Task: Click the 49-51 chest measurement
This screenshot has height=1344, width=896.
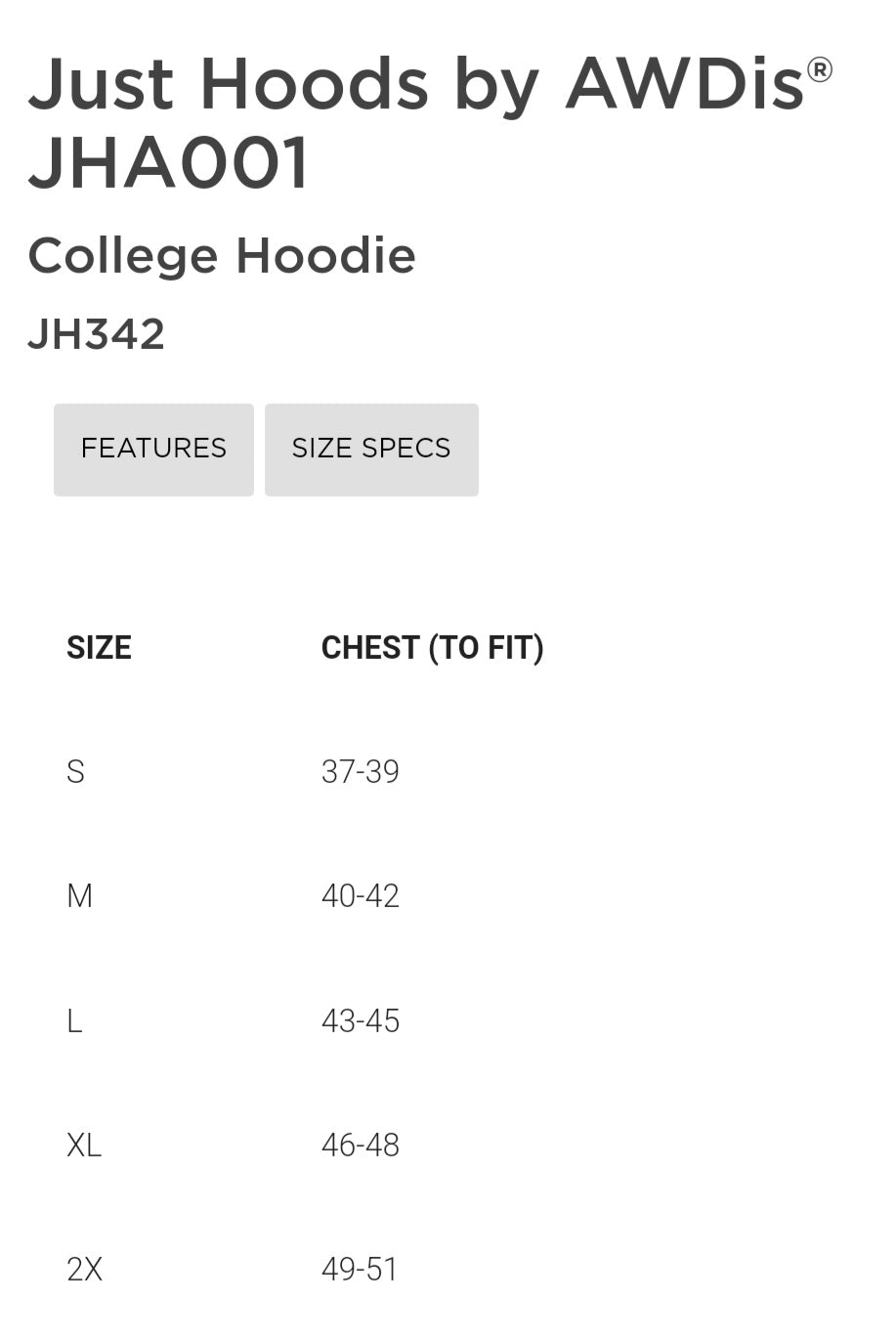Action: click(x=360, y=1270)
